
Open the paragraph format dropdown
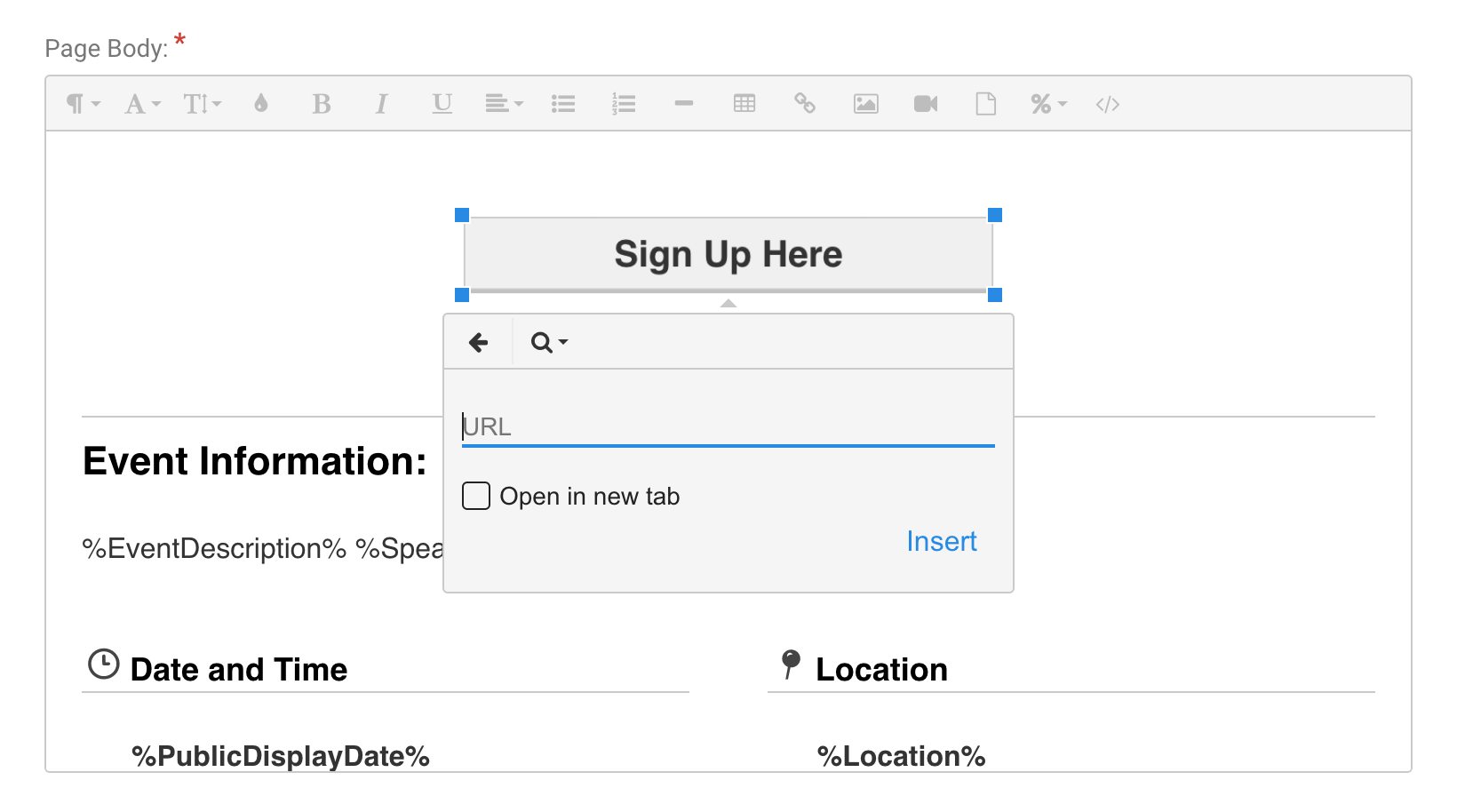click(84, 104)
